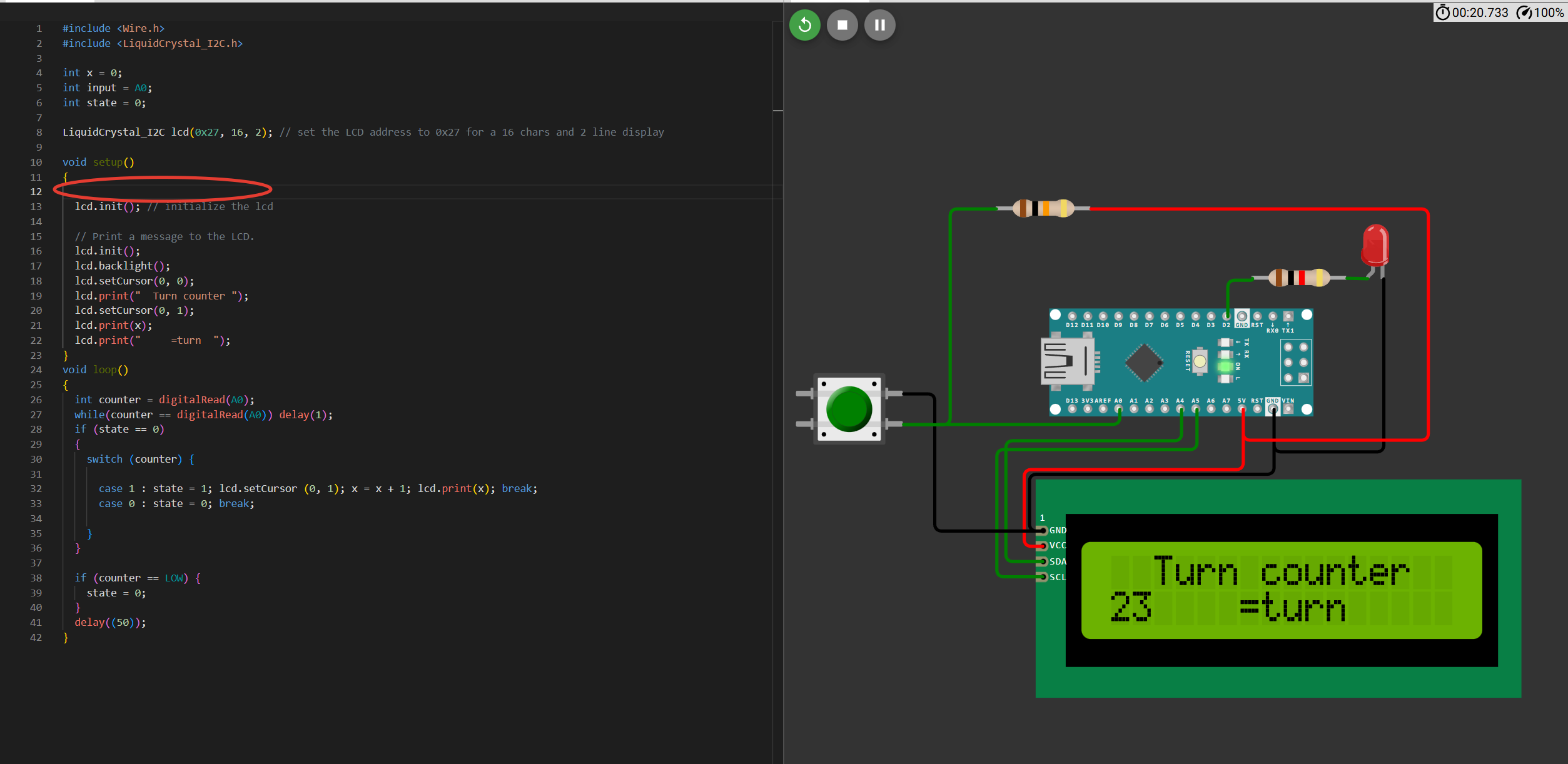Restart the simulation with the green button
Screen dimensions: 1568x764
click(x=804, y=25)
